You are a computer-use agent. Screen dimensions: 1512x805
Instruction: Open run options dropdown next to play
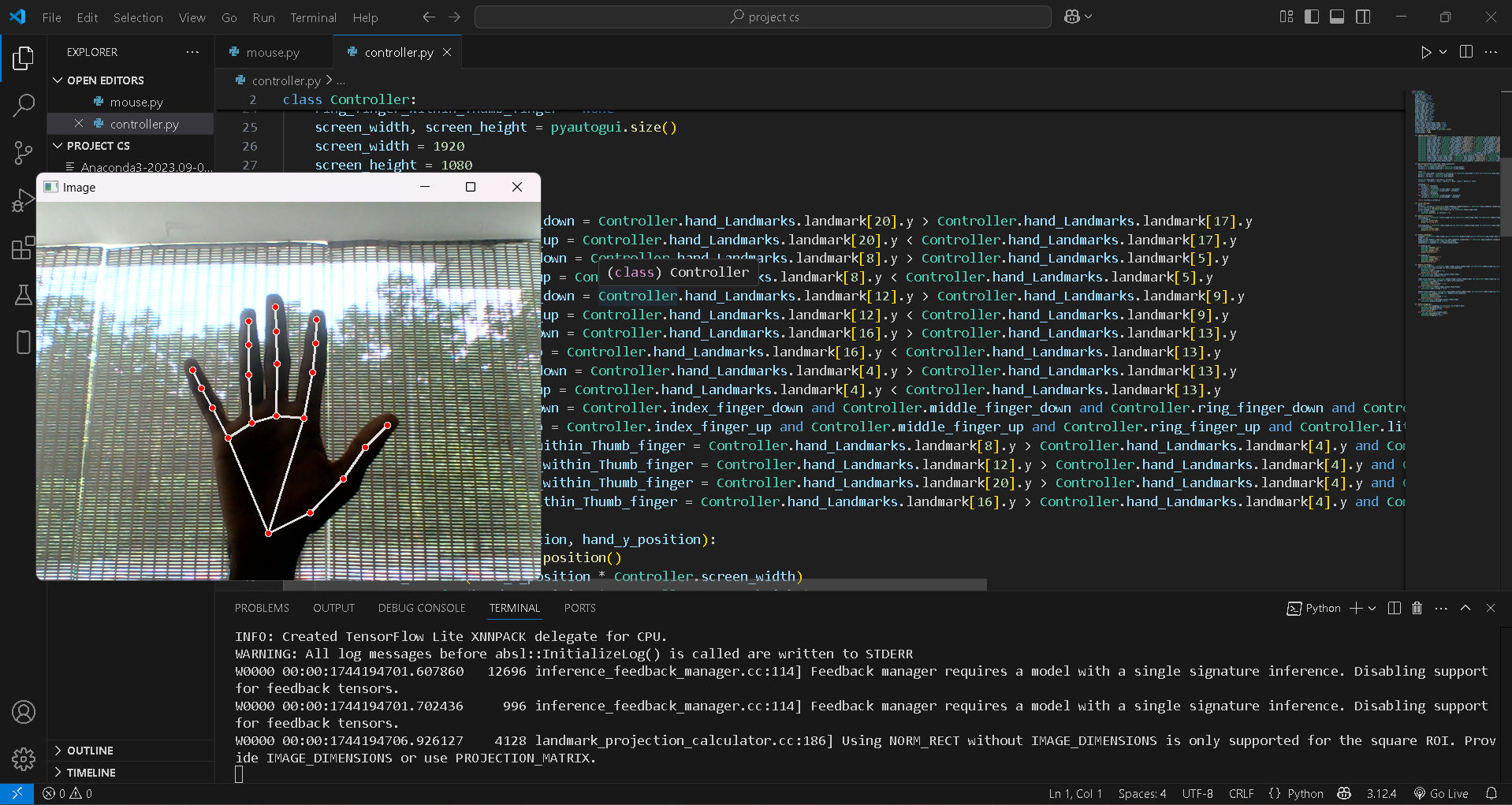pos(1443,52)
